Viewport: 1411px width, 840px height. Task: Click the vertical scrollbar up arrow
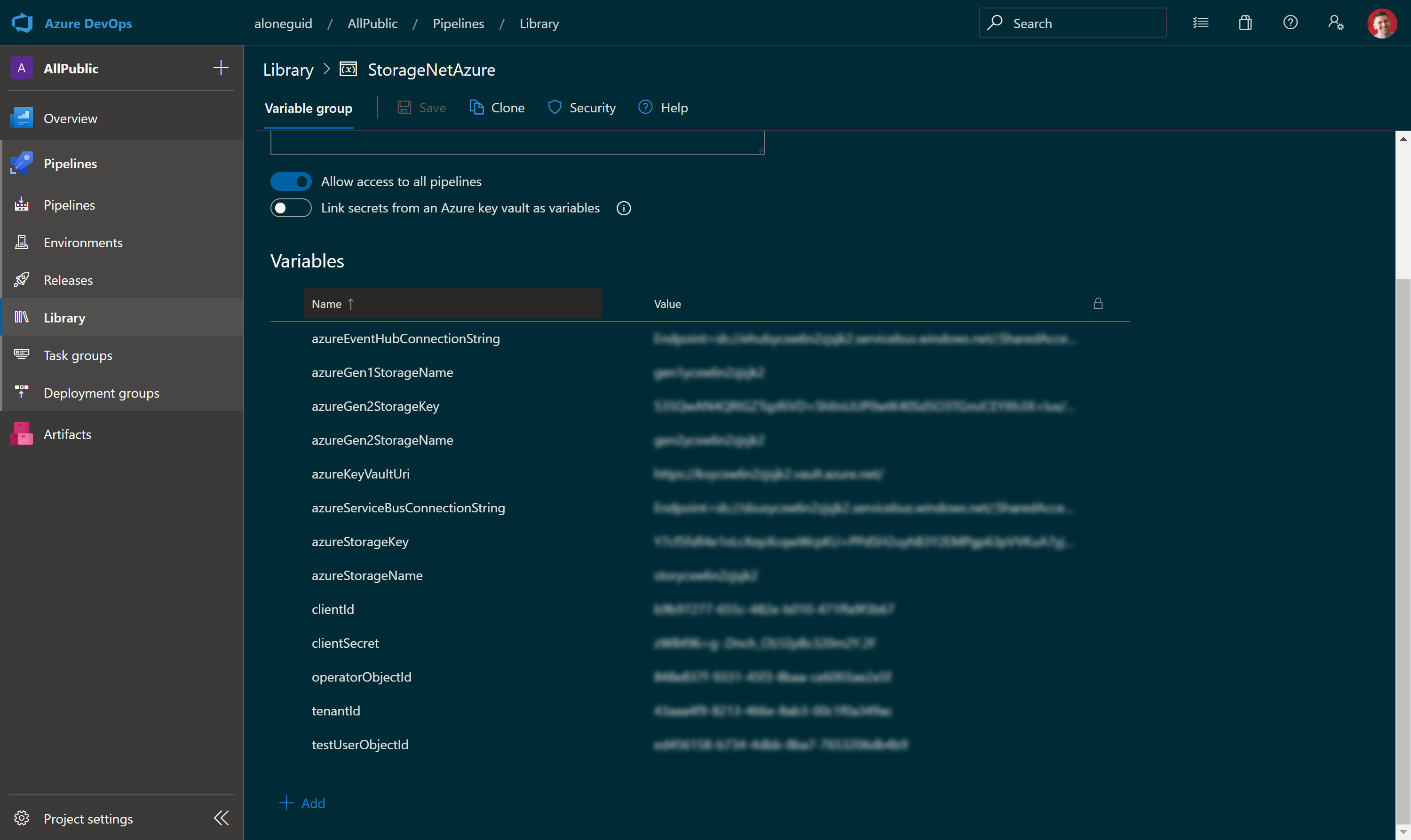click(1403, 138)
